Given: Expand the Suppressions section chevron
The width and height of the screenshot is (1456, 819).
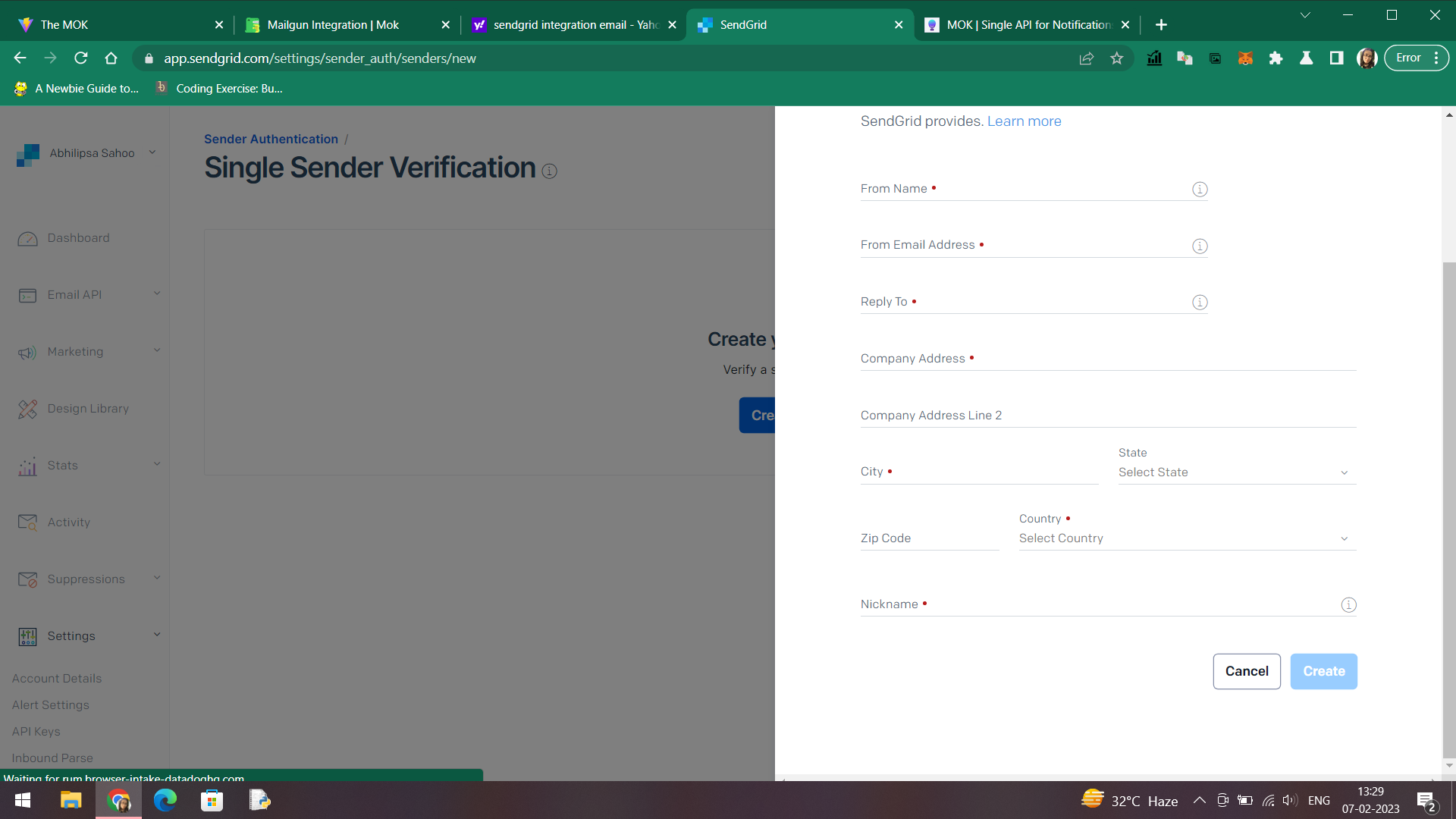Looking at the screenshot, I should tap(157, 578).
